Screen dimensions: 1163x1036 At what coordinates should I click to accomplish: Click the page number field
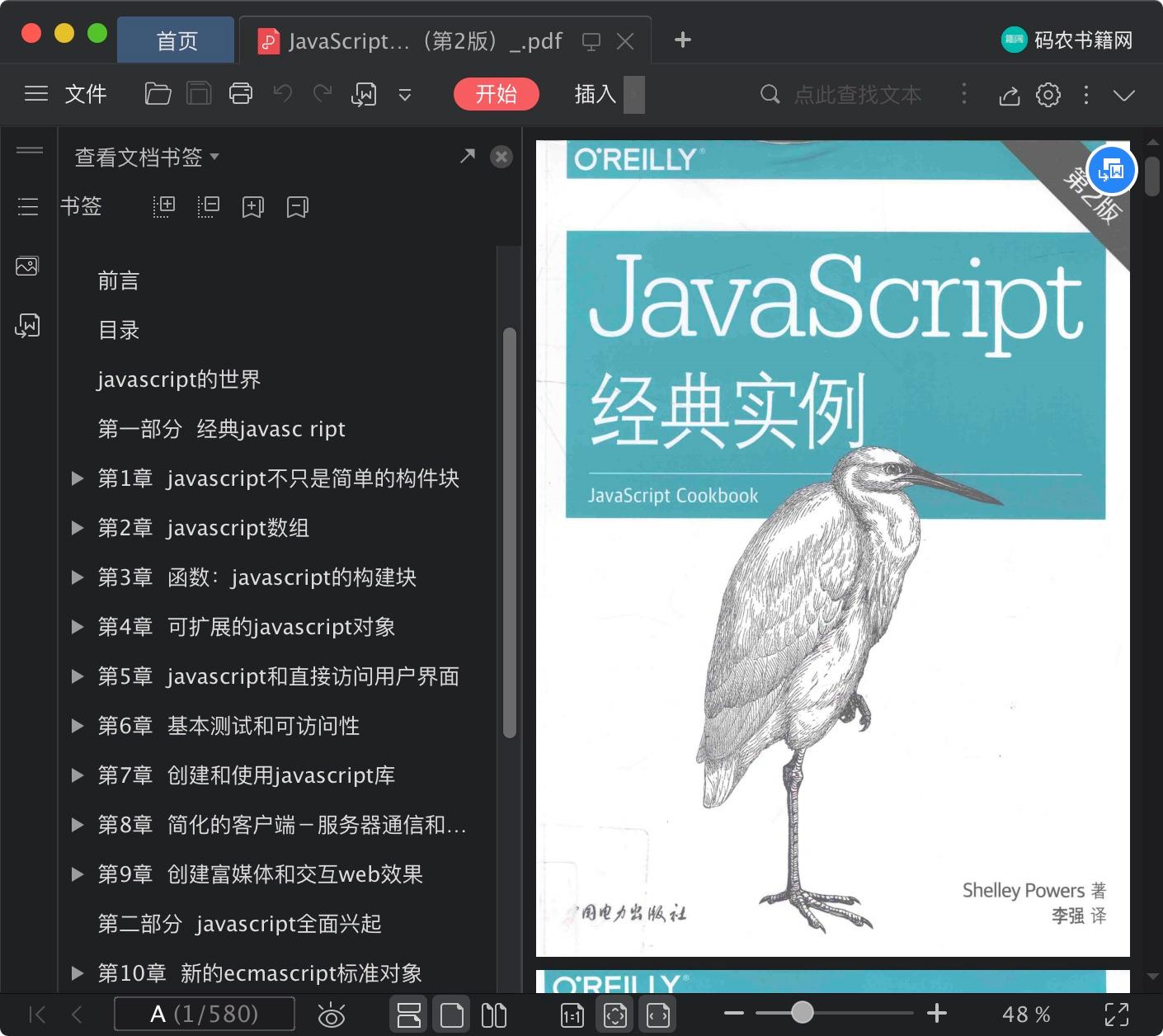point(205,1014)
